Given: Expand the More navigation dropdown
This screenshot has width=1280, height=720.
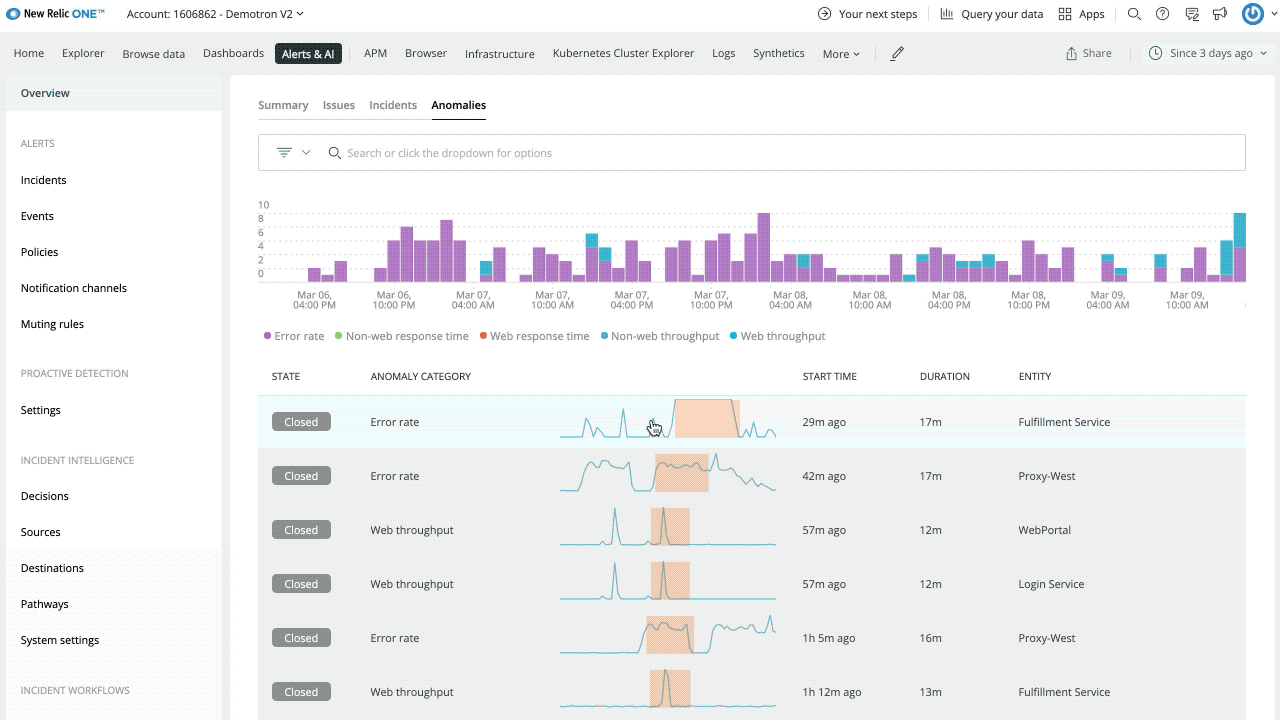Looking at the screenshot, I should [841, 54].
